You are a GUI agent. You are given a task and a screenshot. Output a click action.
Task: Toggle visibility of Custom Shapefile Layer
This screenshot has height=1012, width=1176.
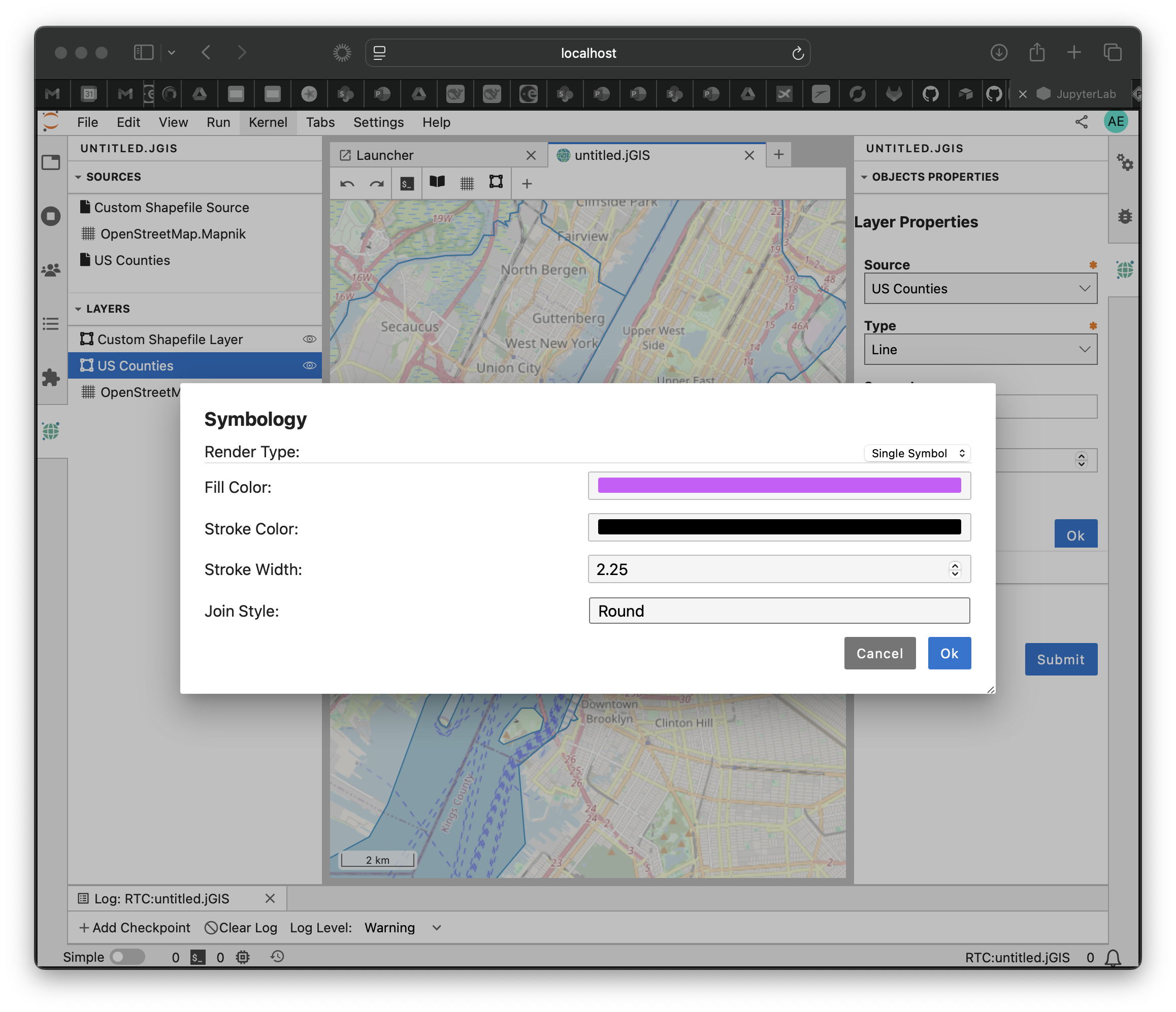[309, 339]
